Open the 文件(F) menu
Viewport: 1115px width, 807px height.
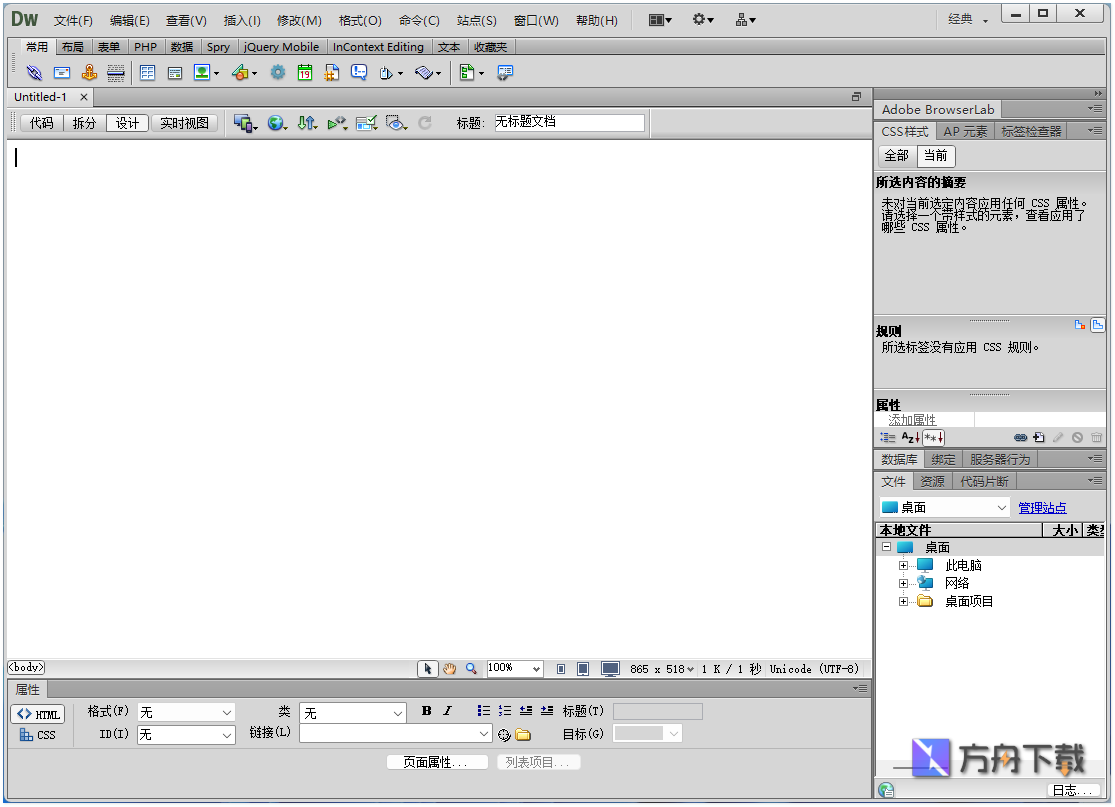73,21
